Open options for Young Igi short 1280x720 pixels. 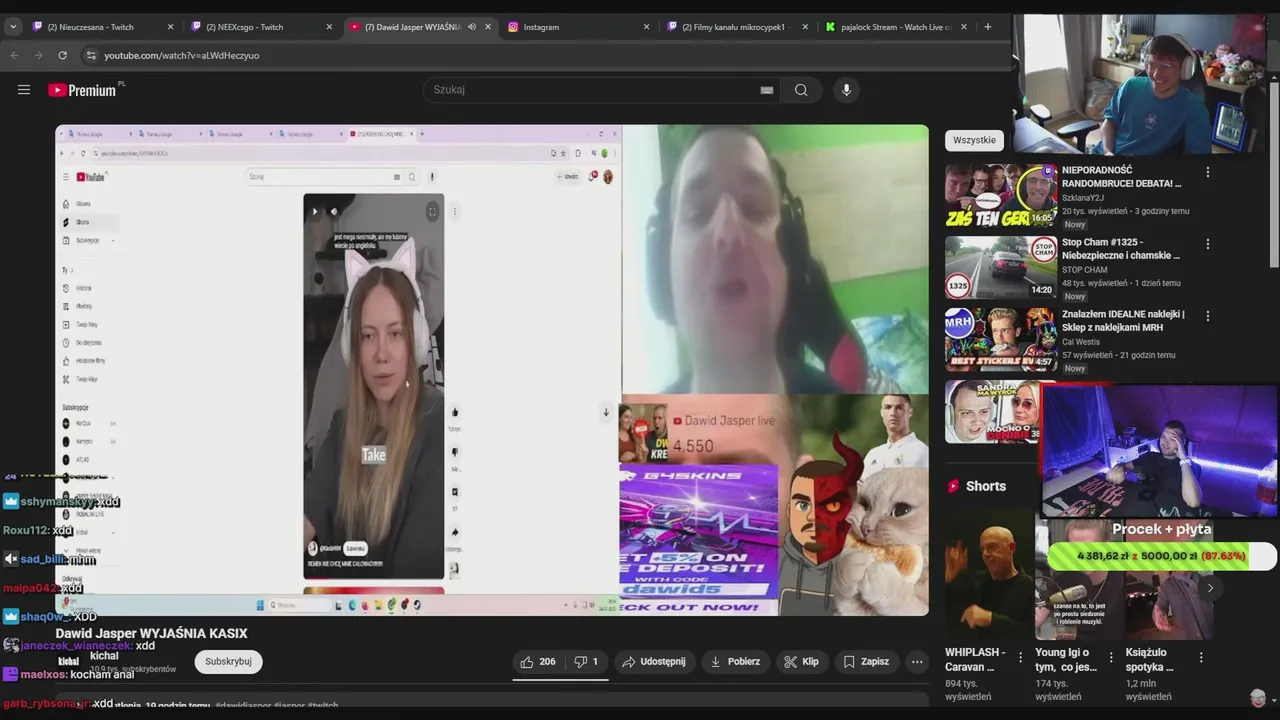(x=1110, y=657)
